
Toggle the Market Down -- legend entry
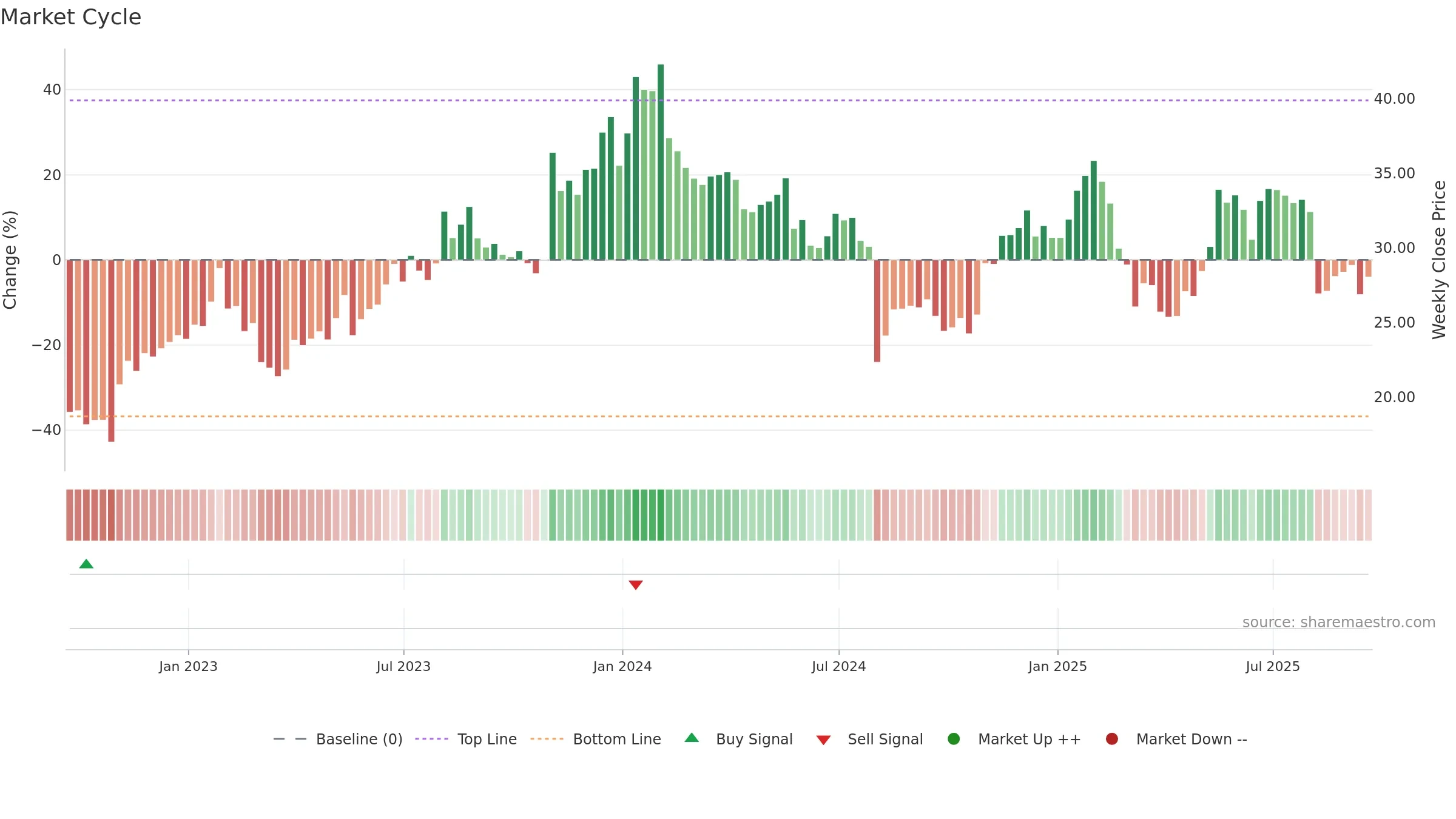tap(1176, 739)
